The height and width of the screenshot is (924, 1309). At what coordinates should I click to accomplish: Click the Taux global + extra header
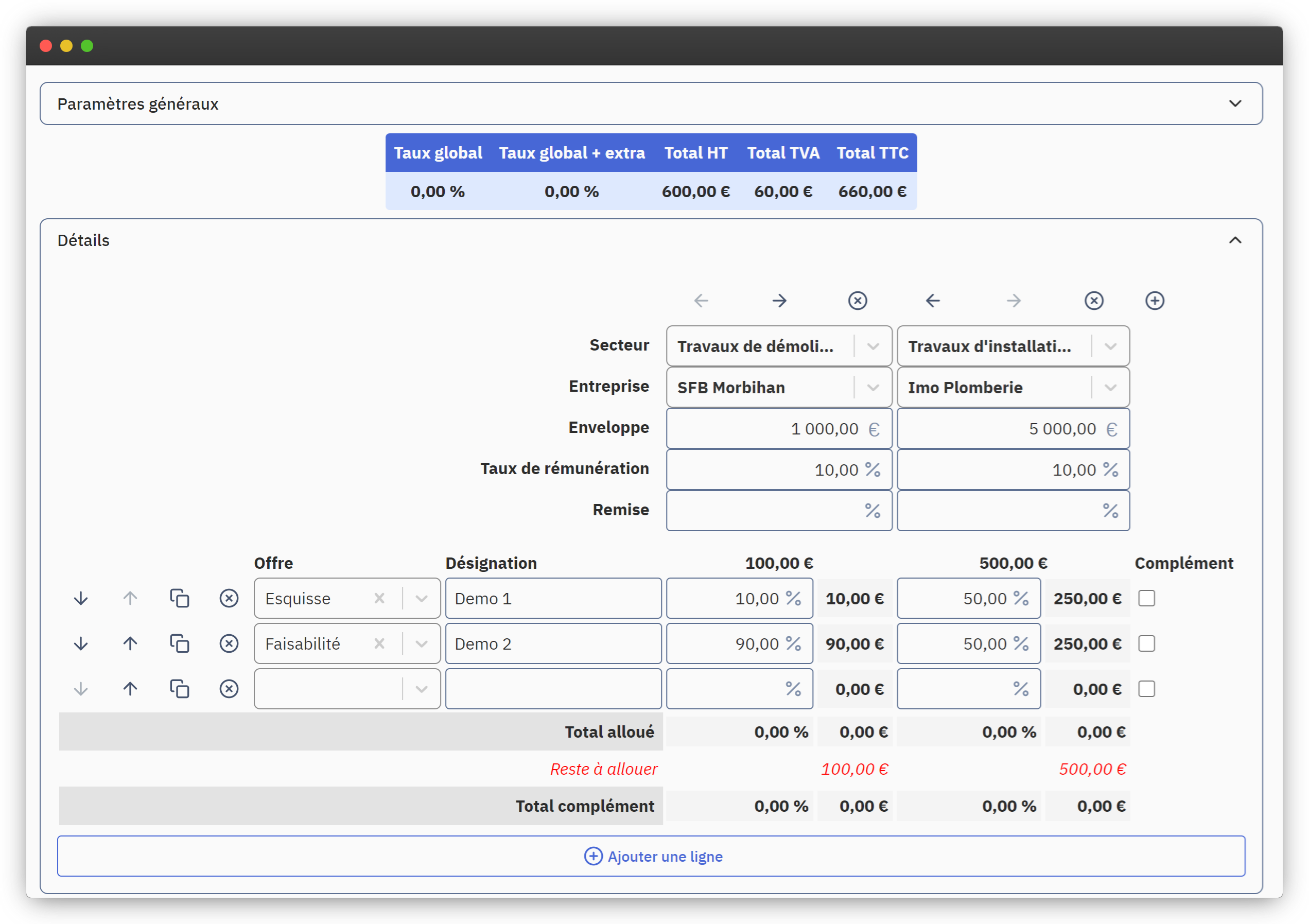click(x=572, y=153)
